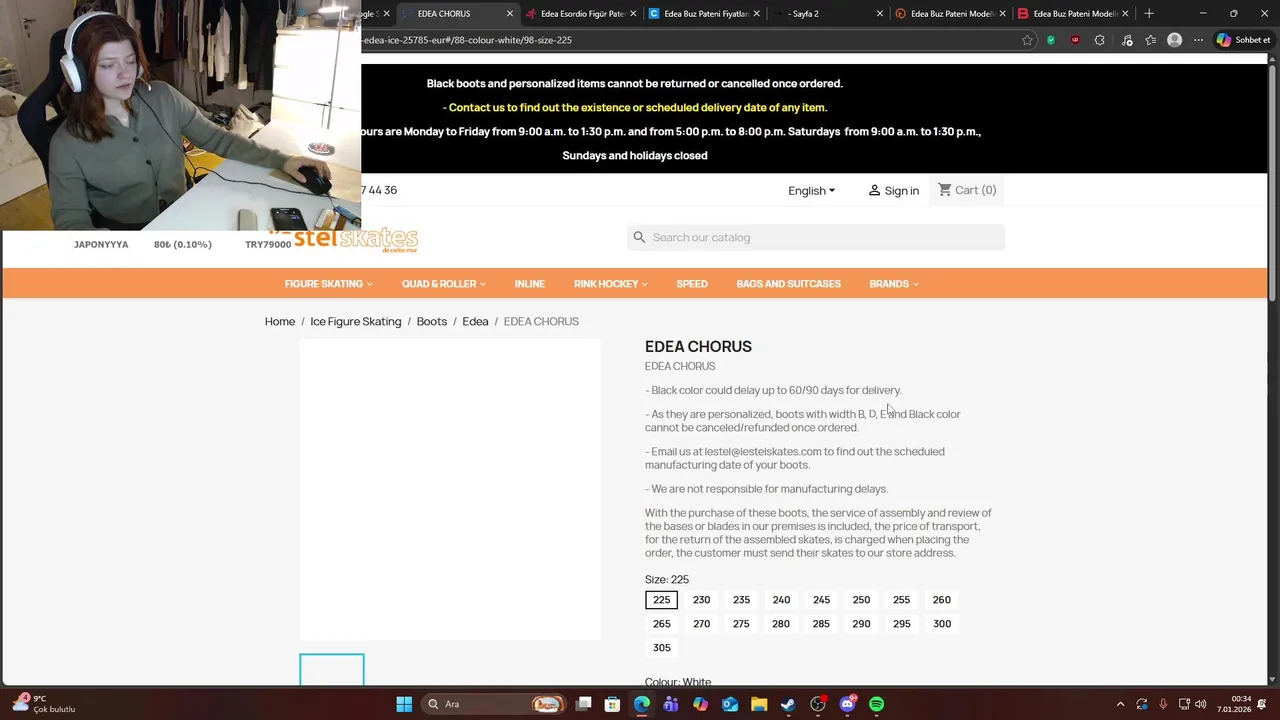Select size 260

[x=941, y=600]
